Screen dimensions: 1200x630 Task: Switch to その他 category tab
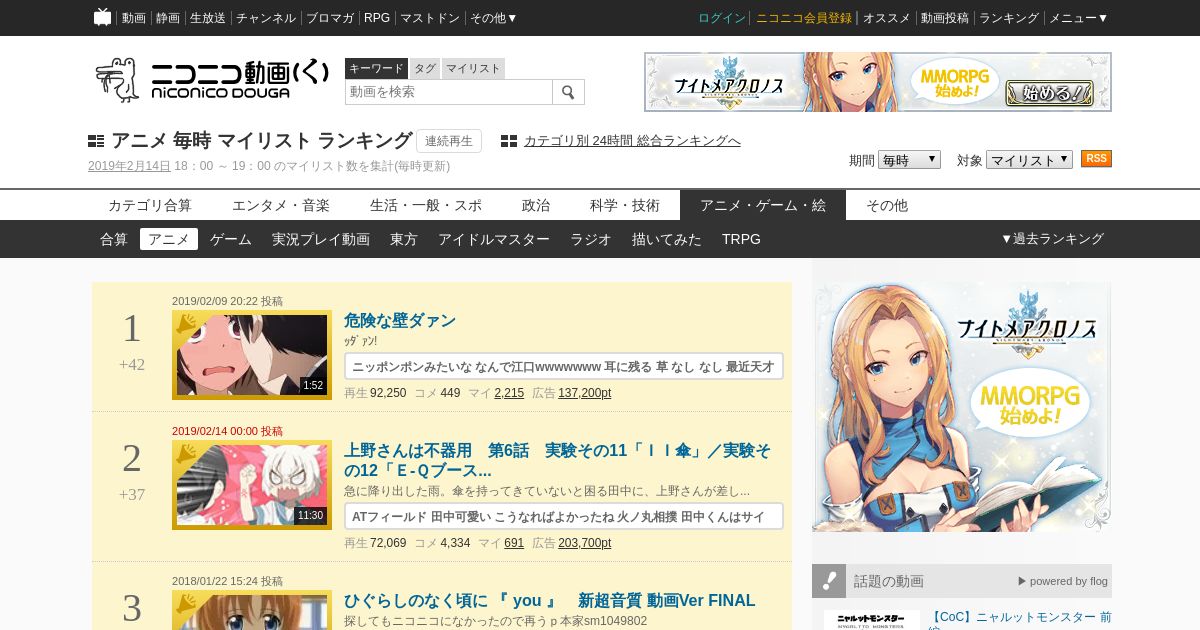(887, 205)
